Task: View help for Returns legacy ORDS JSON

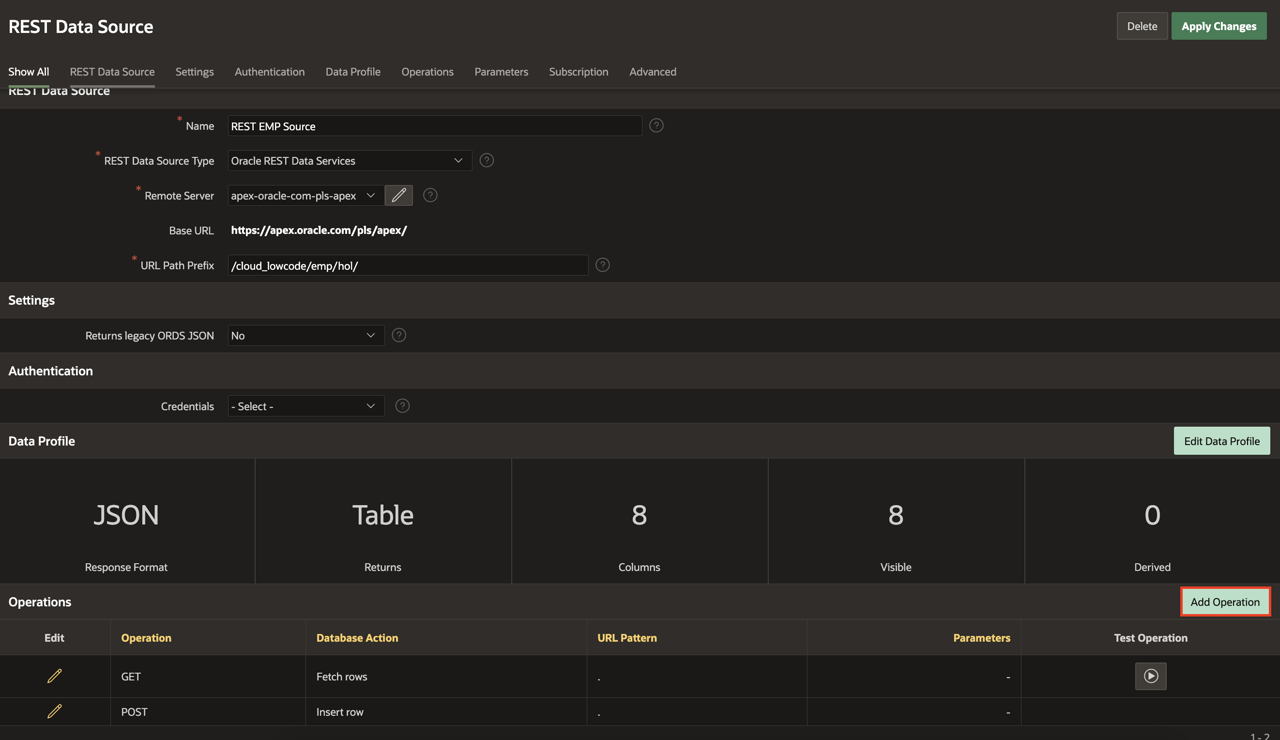Action: coord(399,335)
